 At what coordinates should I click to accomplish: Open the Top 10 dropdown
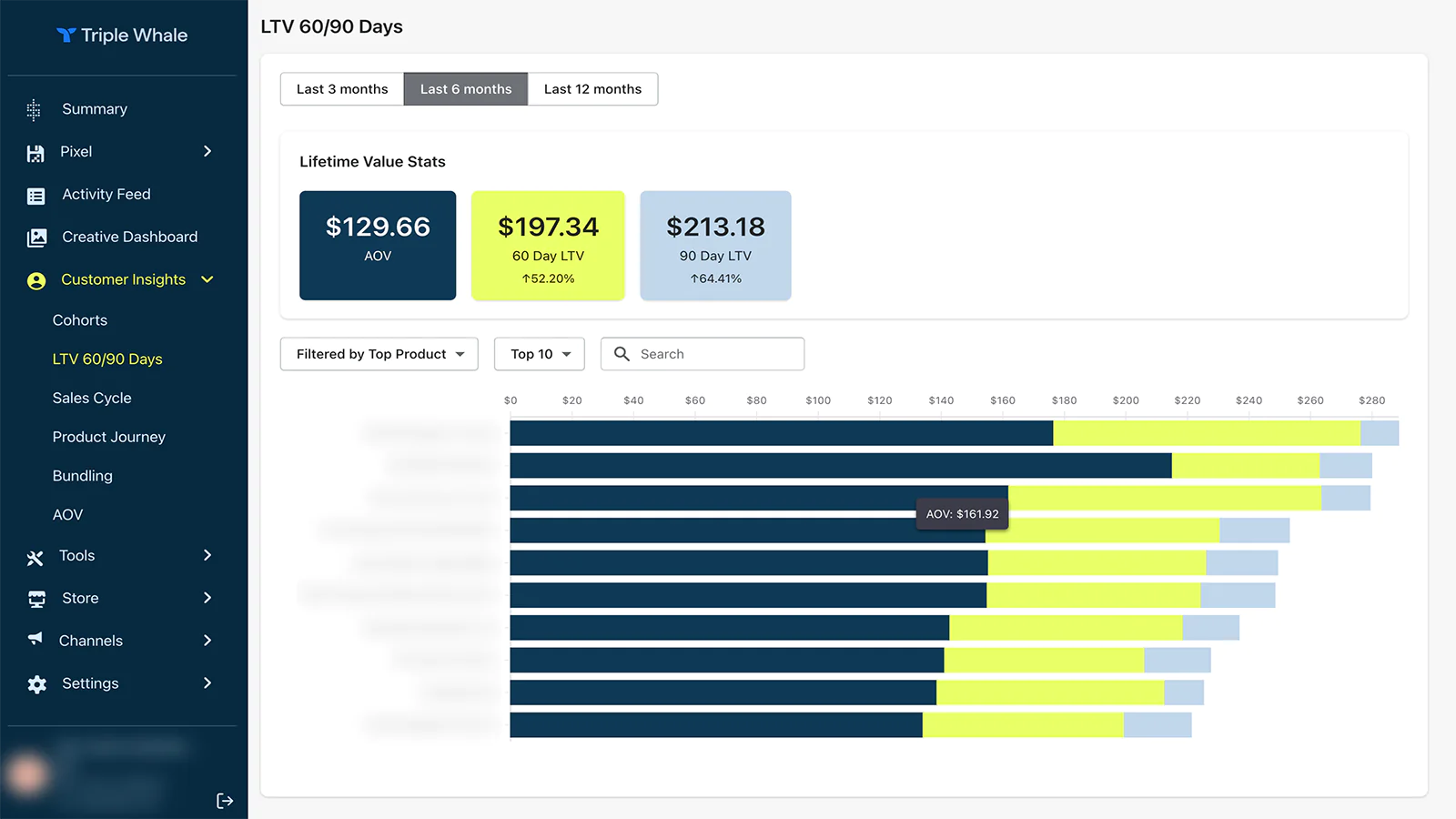pyautogui.click(x=540, y=354)
